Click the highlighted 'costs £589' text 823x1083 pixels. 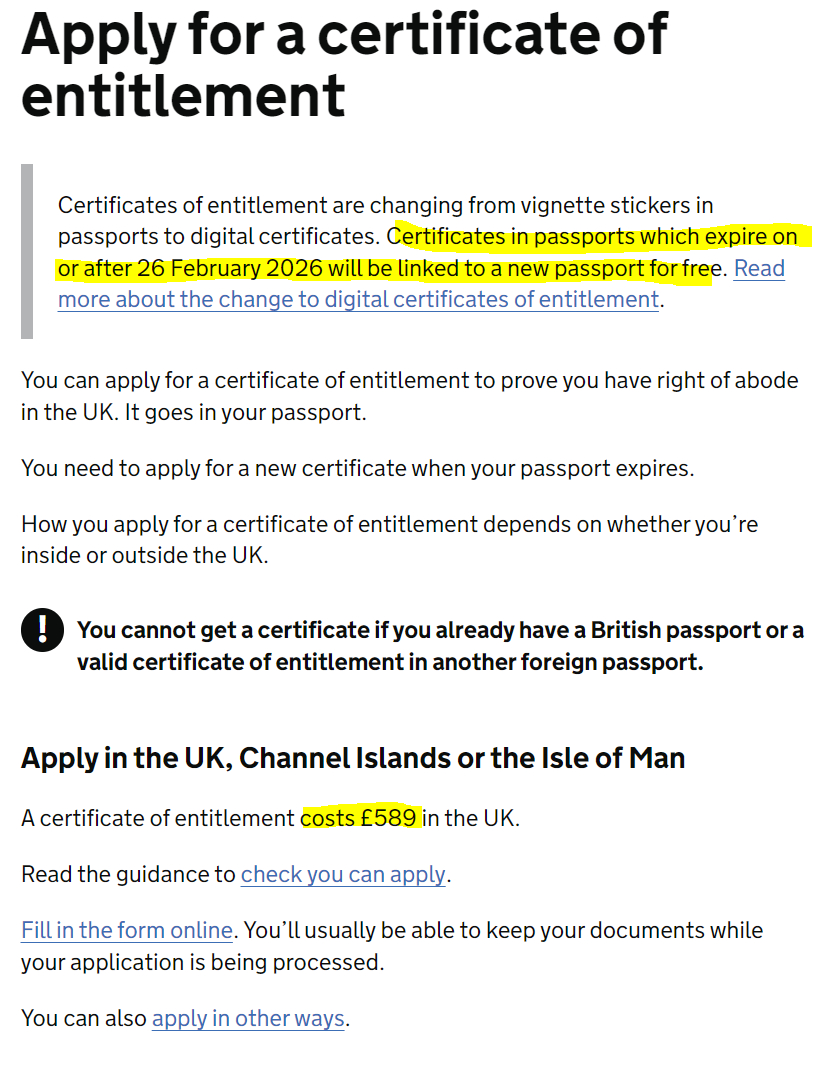point(360,817)
